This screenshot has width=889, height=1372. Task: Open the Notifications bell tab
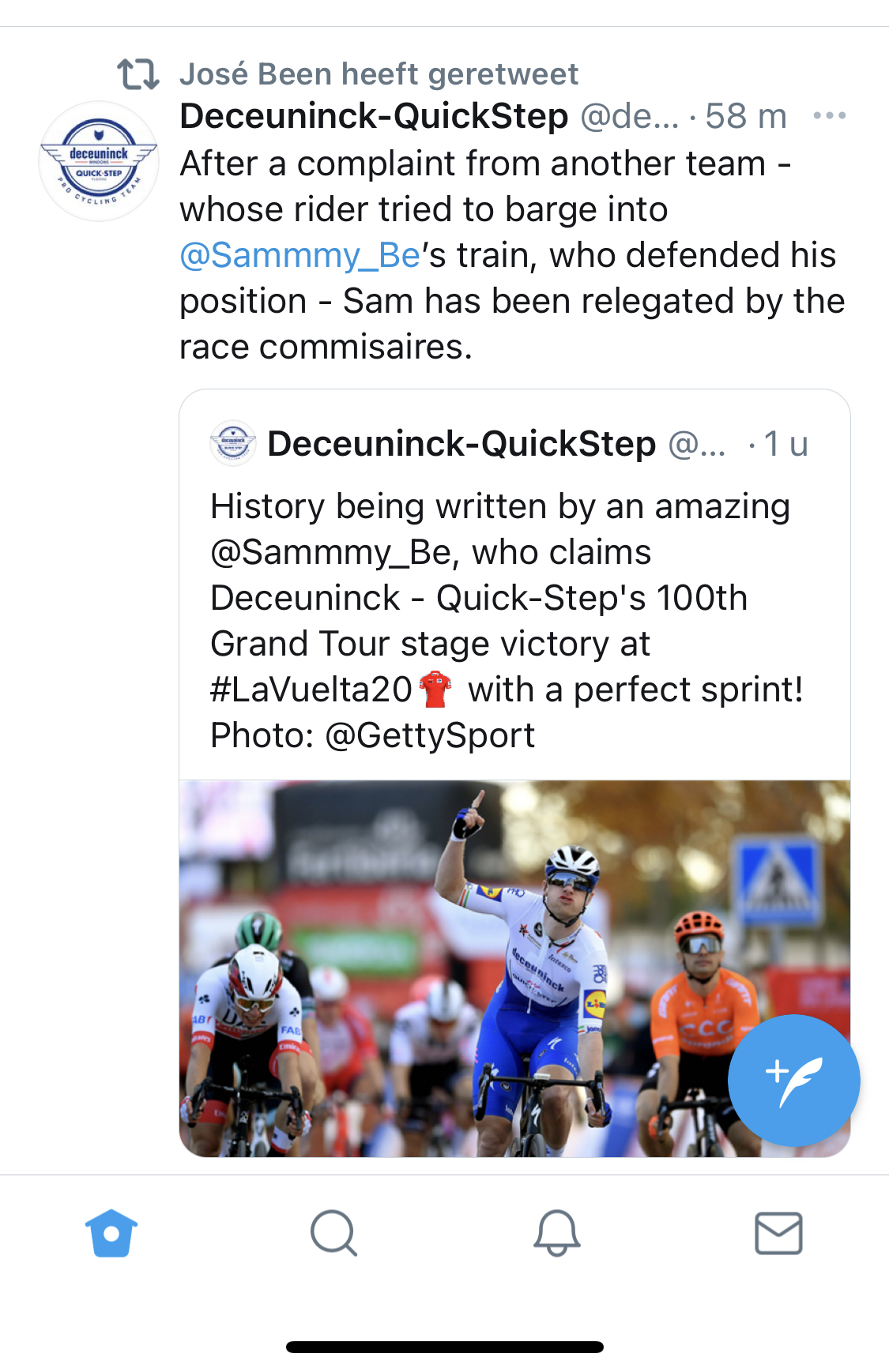556,1233
